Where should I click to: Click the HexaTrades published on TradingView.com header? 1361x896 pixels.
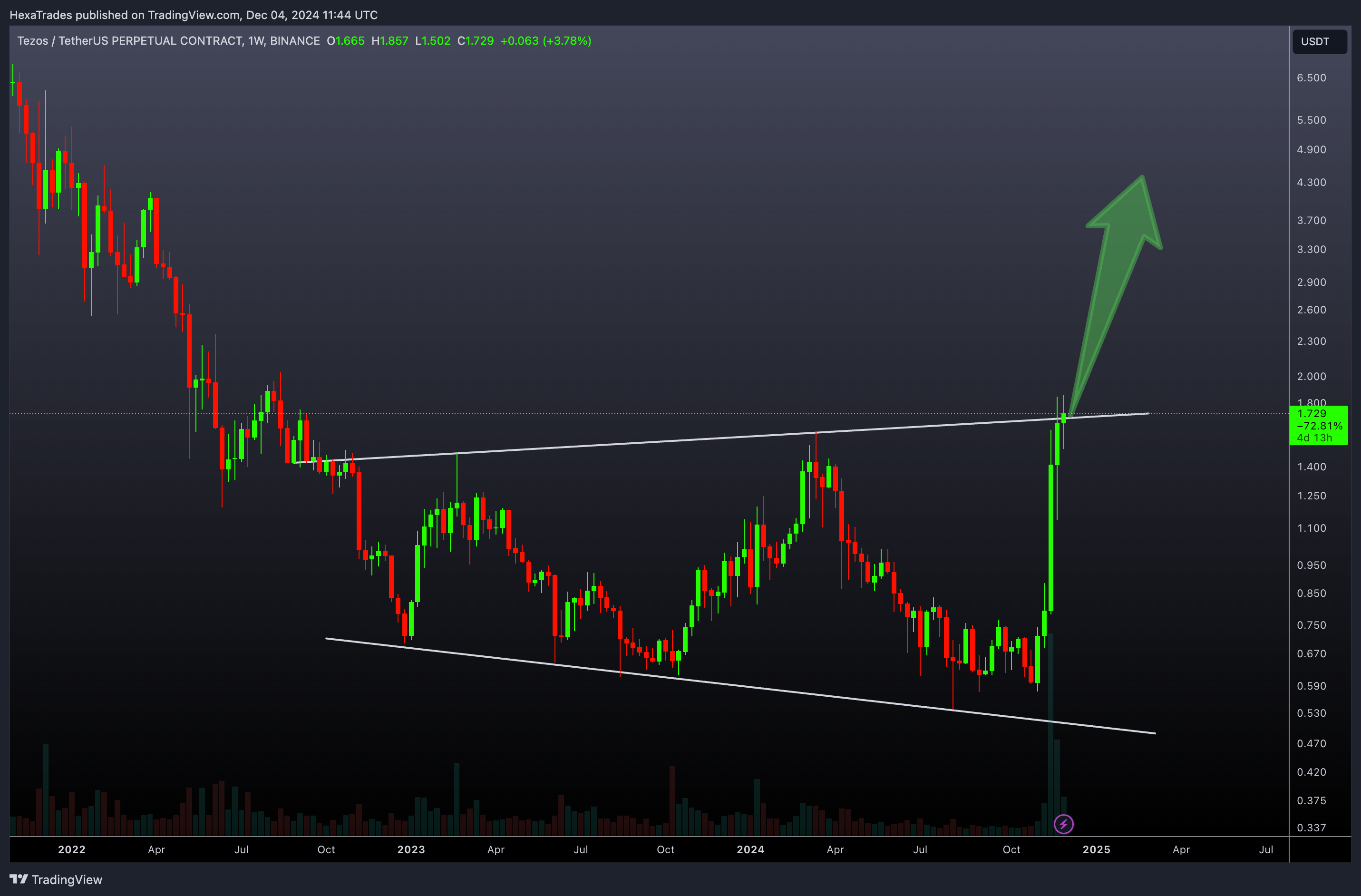[193, 15]
